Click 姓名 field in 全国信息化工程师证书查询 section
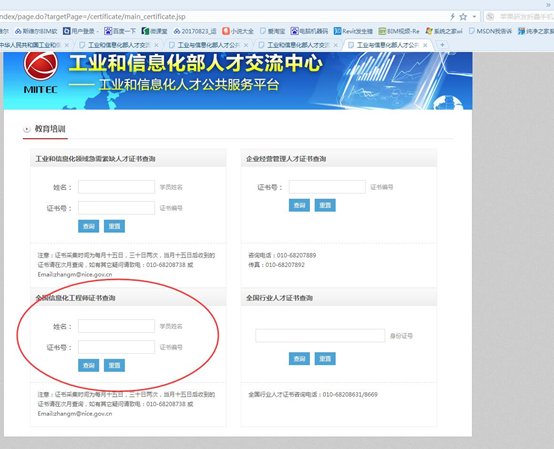The width and height of the screenshot is (554, 449). [x=116, y=326]
